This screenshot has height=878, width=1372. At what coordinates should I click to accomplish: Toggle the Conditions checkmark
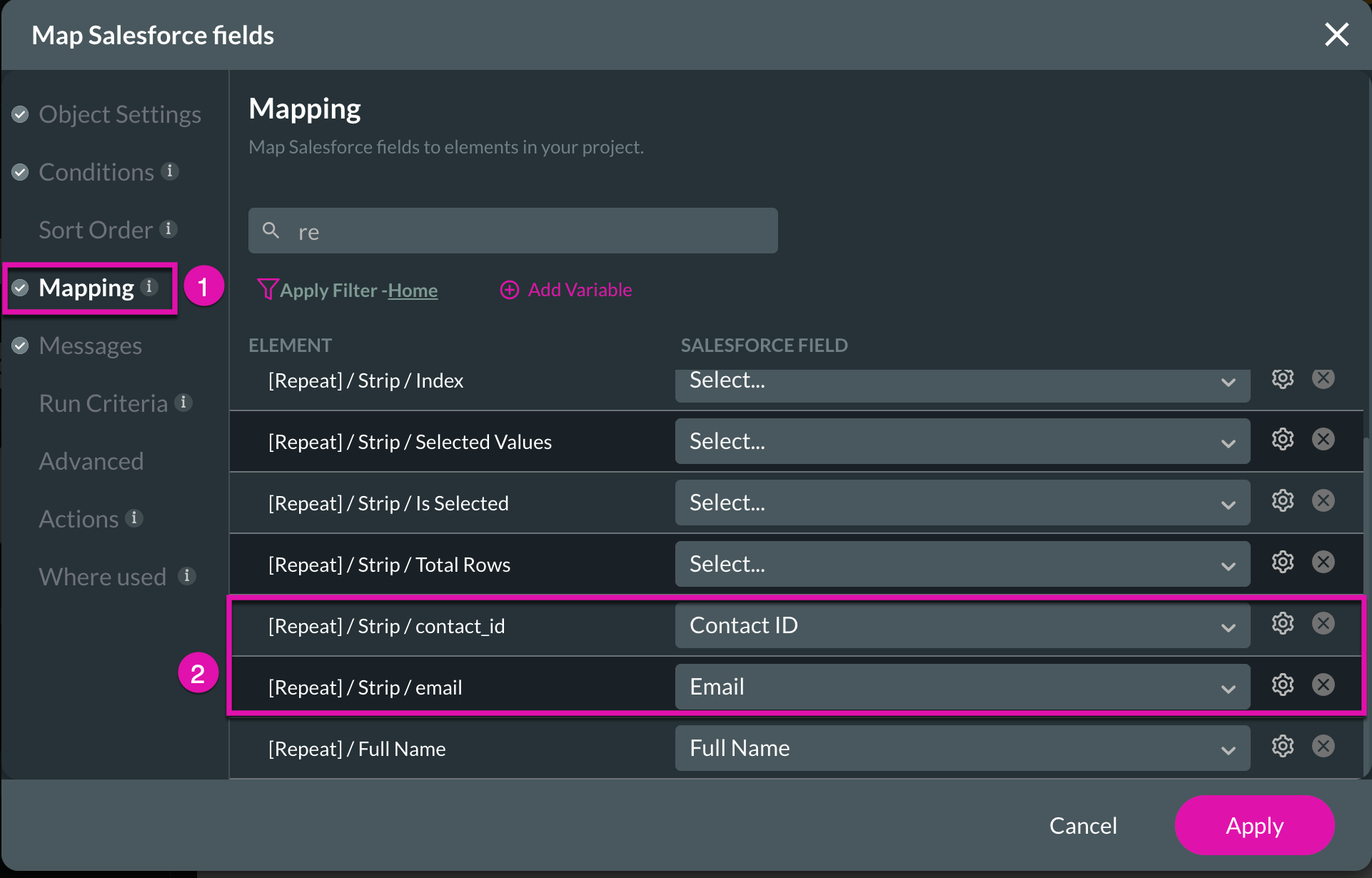pos(22,171)
